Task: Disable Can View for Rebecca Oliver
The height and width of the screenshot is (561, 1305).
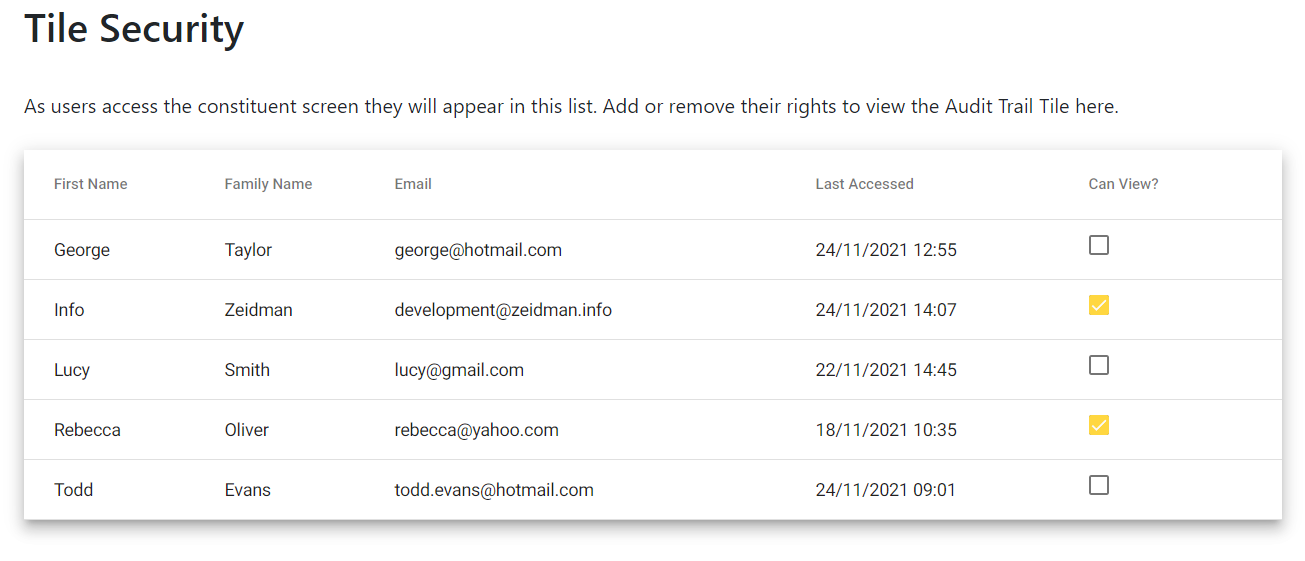Action: pyautogui.click(x=1098, y=425)
